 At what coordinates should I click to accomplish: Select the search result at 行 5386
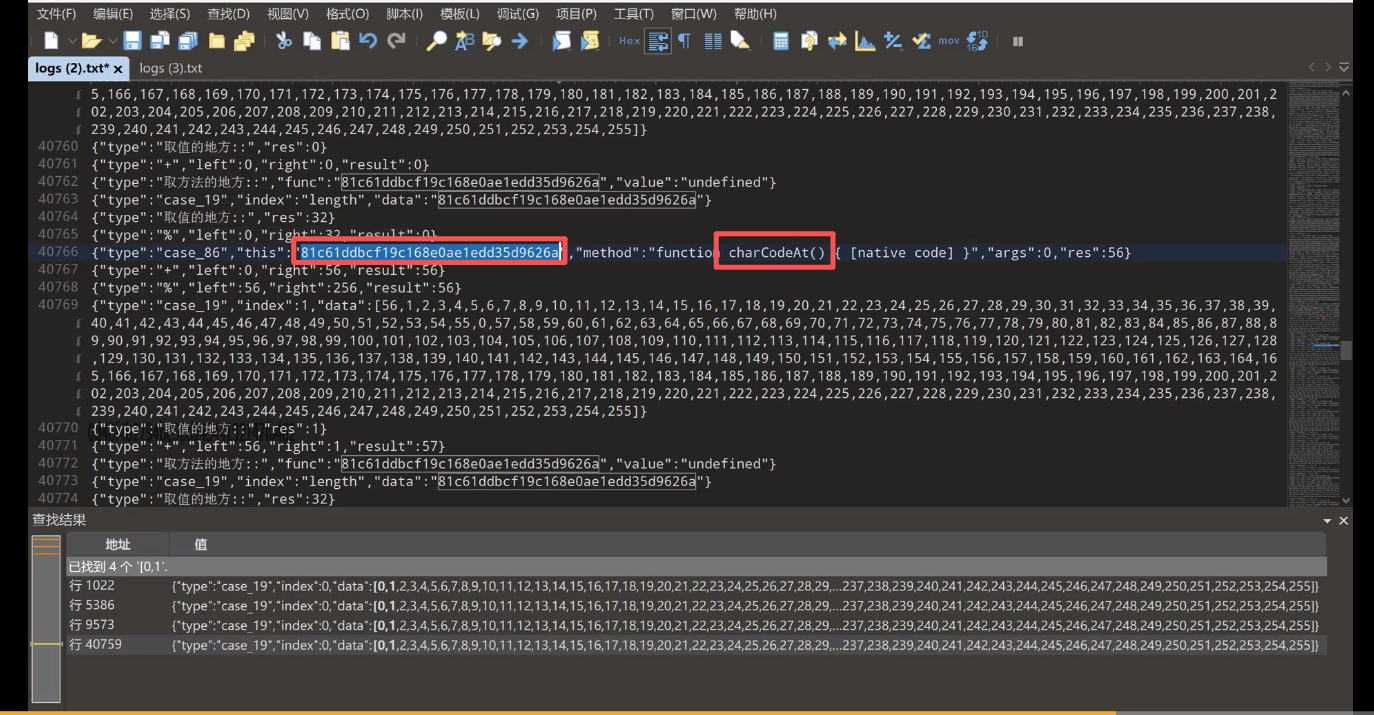click(696, 605)
